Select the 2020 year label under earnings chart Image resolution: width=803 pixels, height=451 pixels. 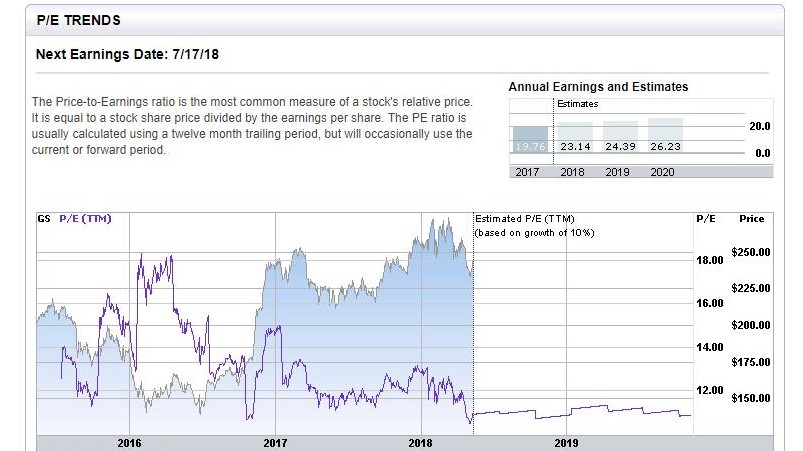click(664, 172)
